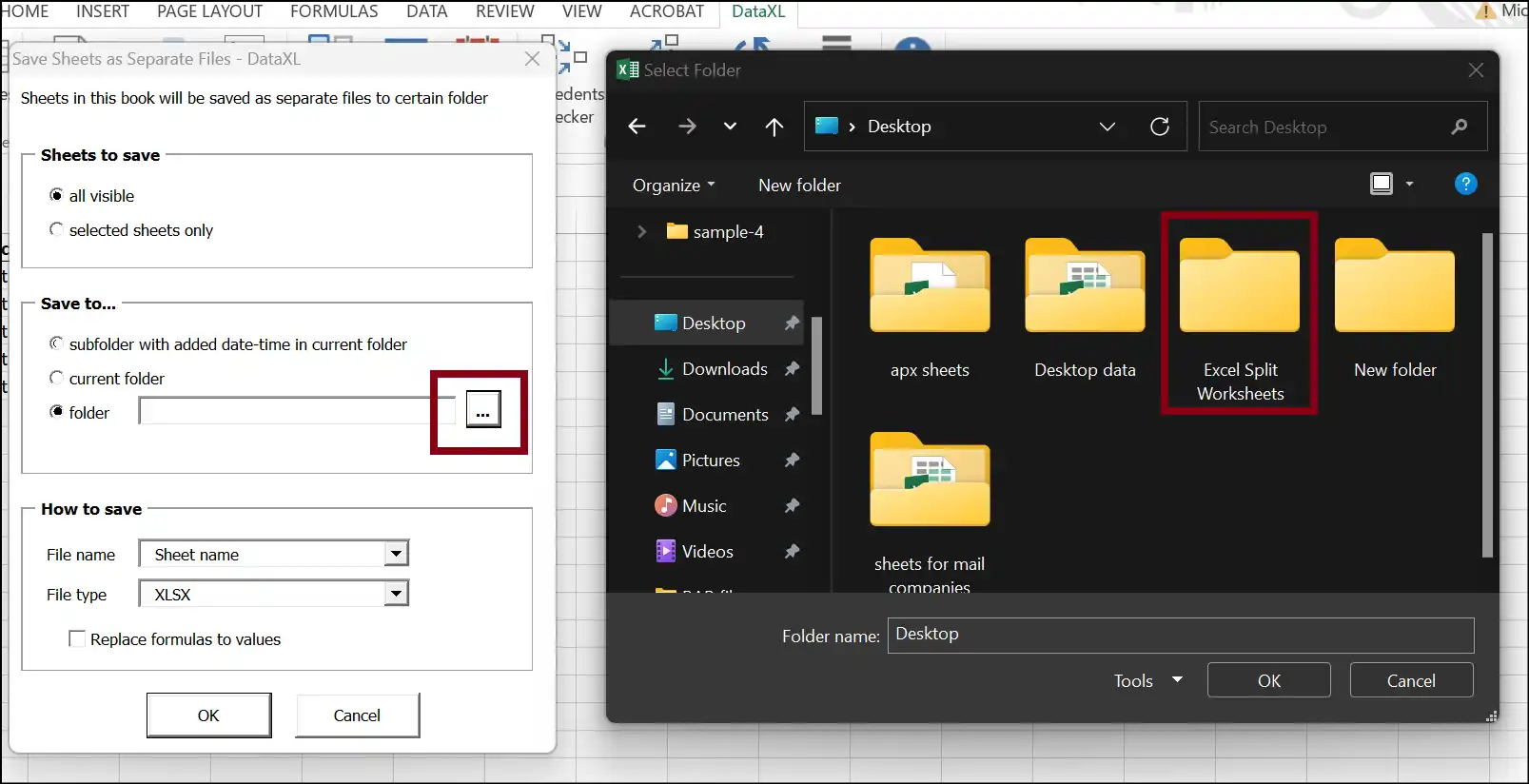Image resolution: width=1529 pixels, height=784 pixels.
Task: Go back in Select Folder dialog
Action: tap(637, 127)
